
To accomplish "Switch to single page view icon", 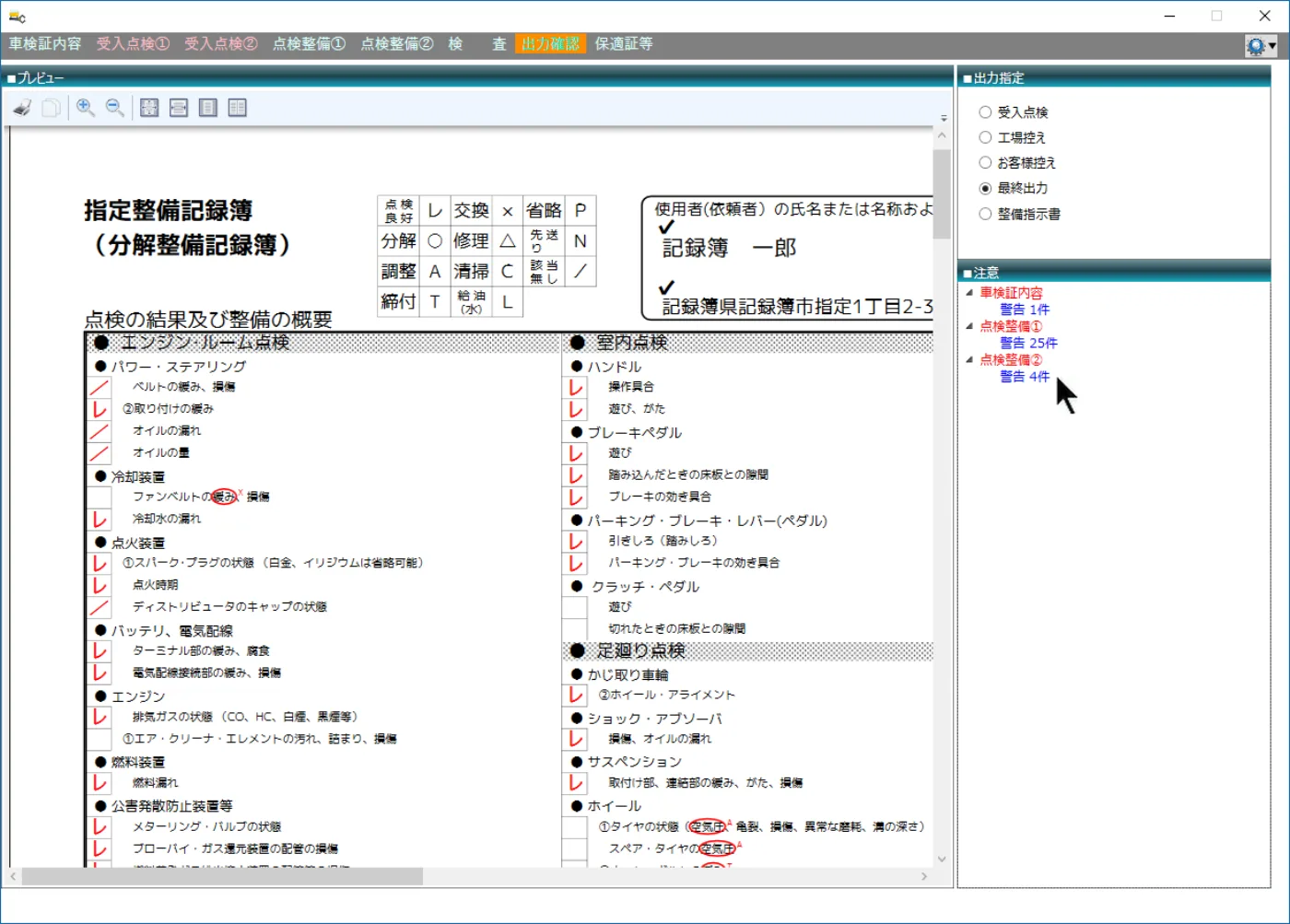I will [x=208, y=108].
